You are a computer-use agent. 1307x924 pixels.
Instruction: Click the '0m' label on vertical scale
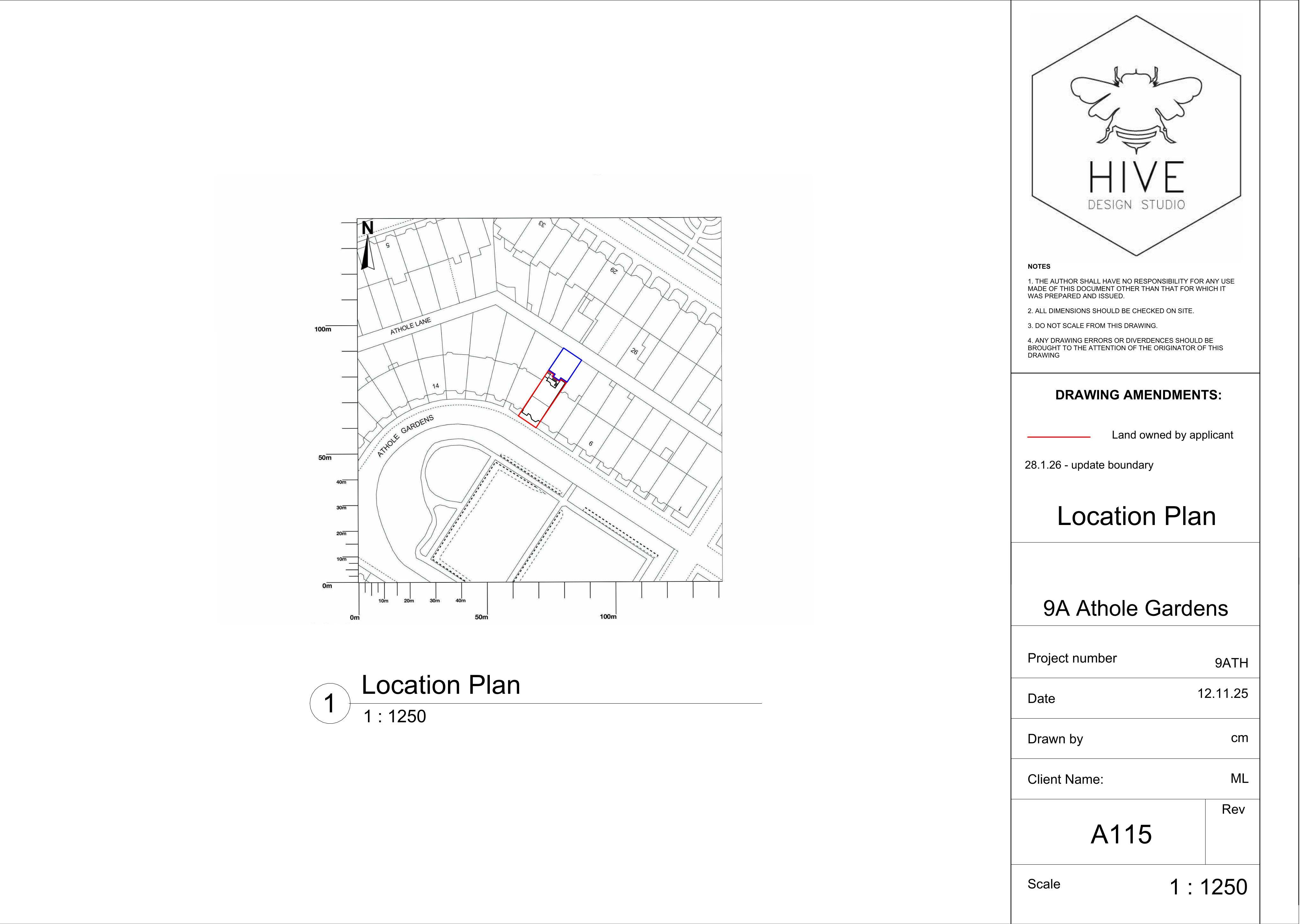[327, 586]
